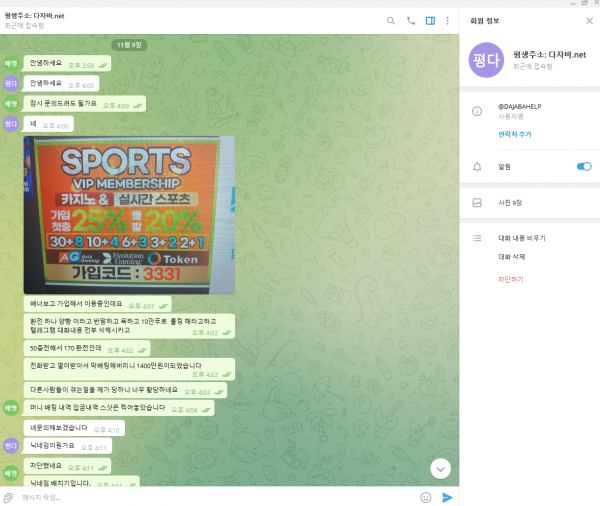Click the paperclip attach file icon
600x506 pixels.
coord(8,498)
